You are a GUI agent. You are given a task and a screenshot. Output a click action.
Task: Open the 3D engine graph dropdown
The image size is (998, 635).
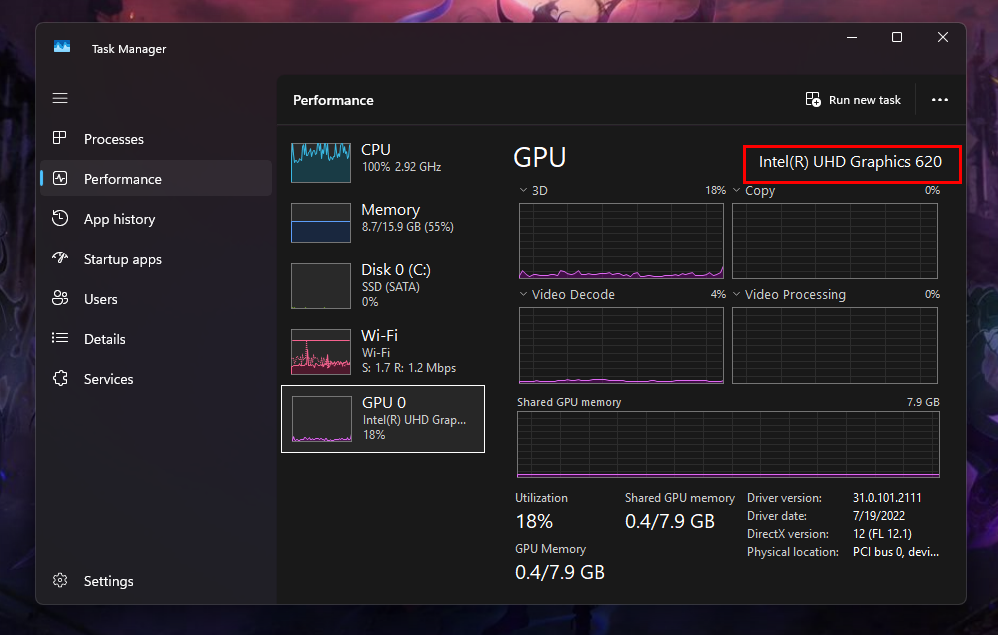click(x=523, y=190)
